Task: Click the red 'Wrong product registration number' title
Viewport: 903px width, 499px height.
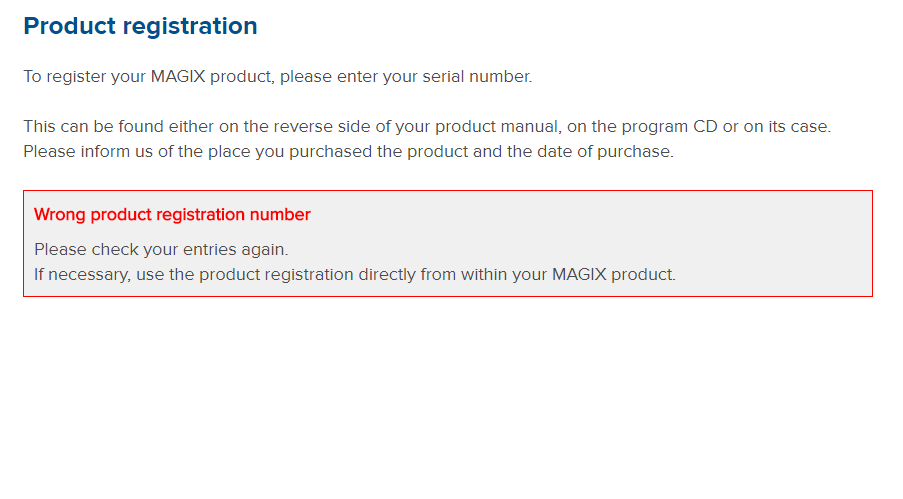Action: pyautogui.click(x=172, y=214)
